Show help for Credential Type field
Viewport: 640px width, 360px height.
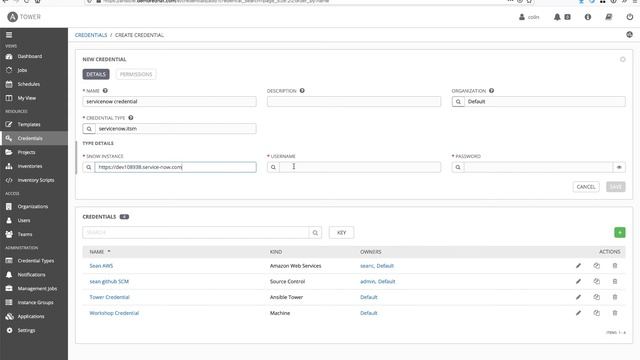[x=131, y=118]
